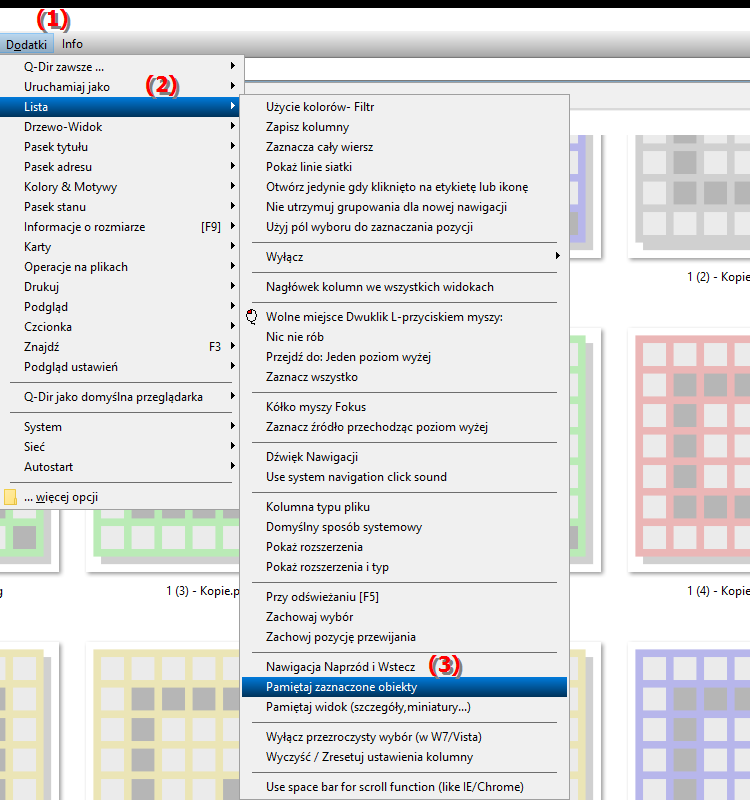The height and width of the screenshot is (800, 750).
Task: Select the 1 (3) - Kopie.p file label
Action: coord(203,591)
